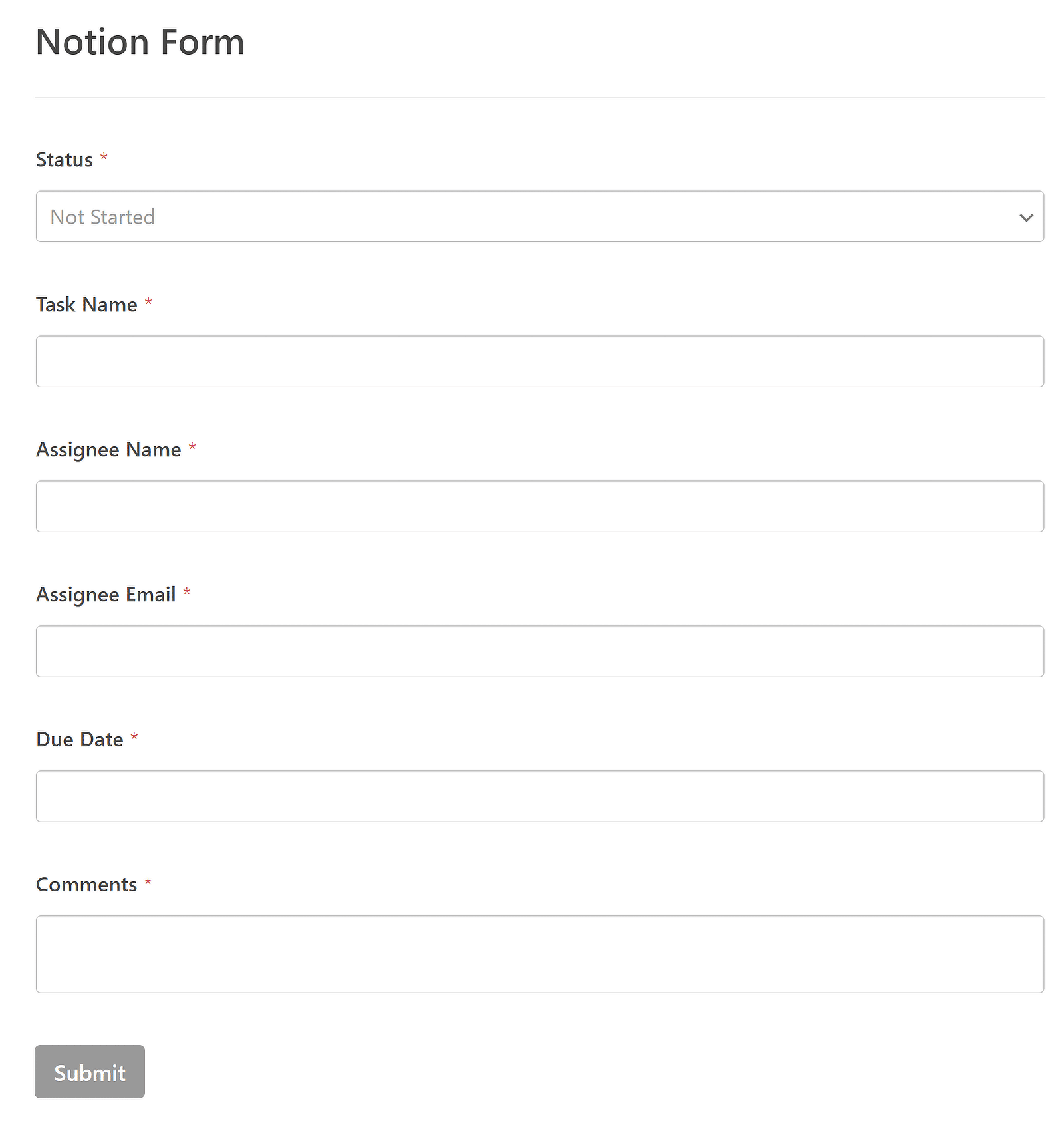Image resolution: width=1064 pixels, height=1121 pixels.
Task: Click the Assignee Name label
Action: (109, 450)
